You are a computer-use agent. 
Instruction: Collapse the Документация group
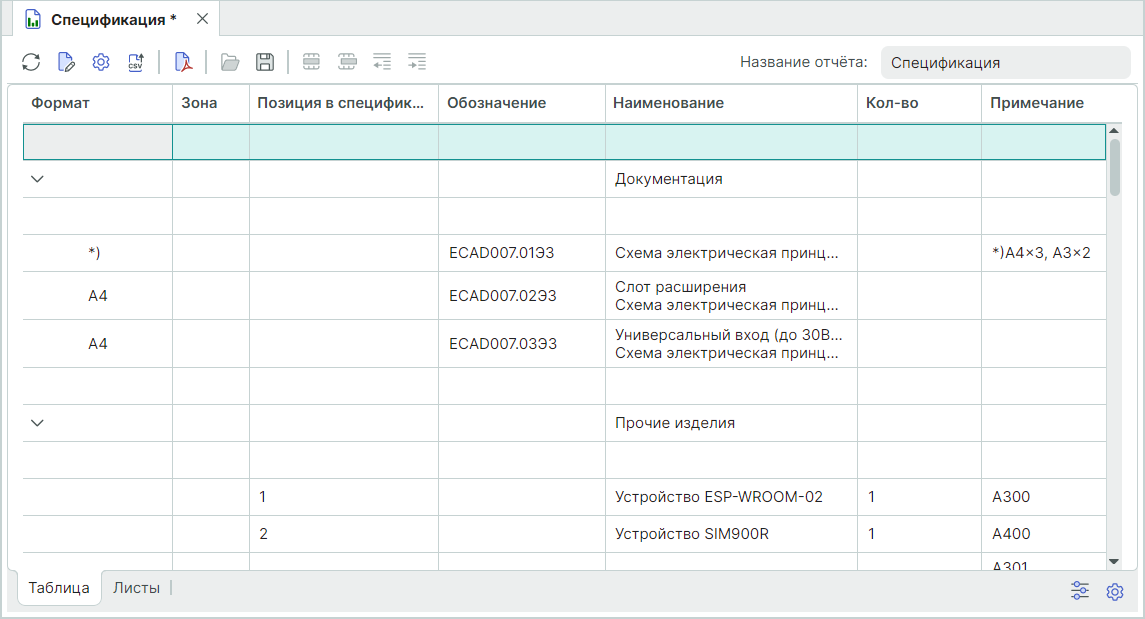tap(38, 179)
